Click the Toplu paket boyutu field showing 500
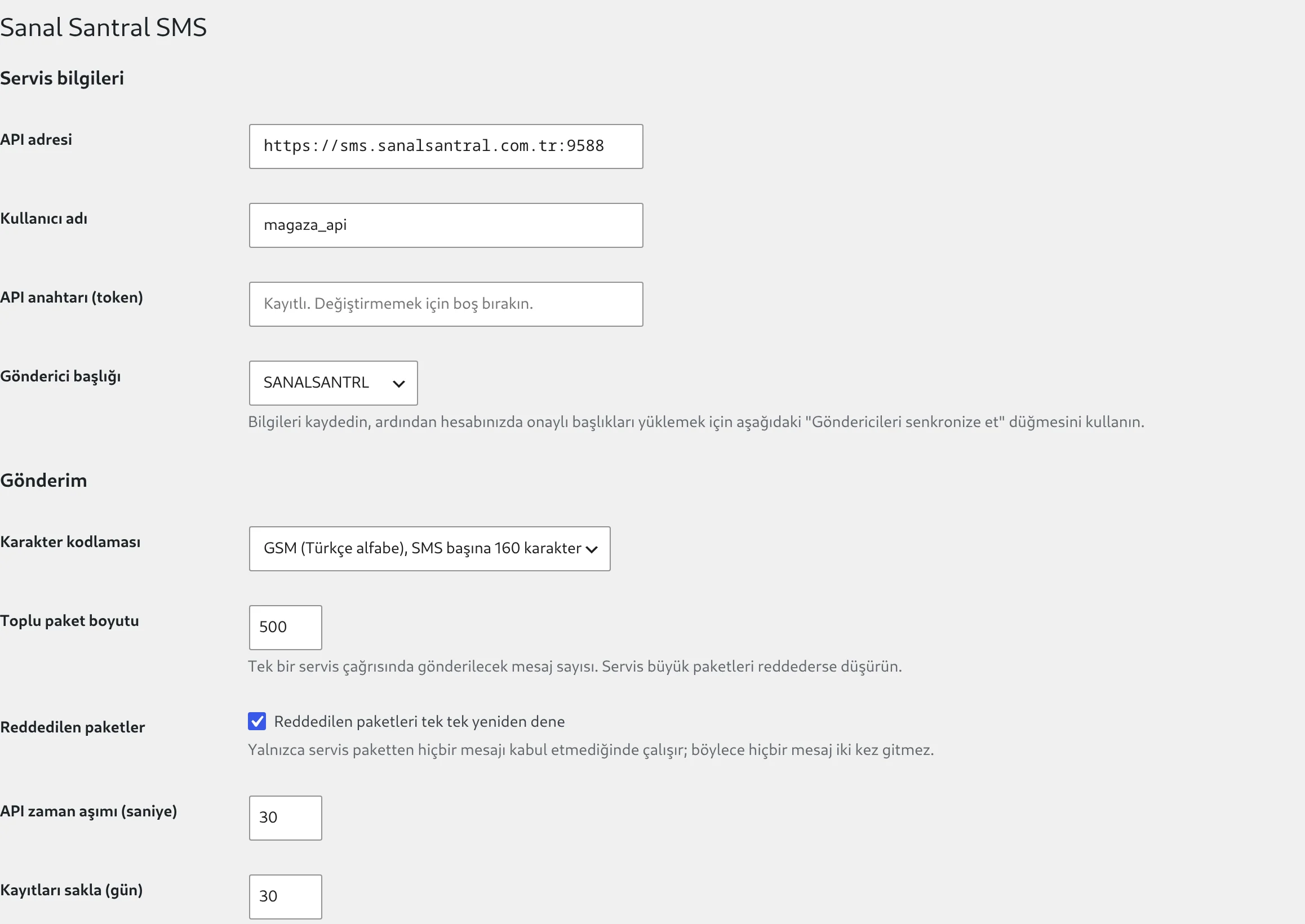The width and height of the screenshot is (1305, 924). pyautogui.click(x=286, y=627)
